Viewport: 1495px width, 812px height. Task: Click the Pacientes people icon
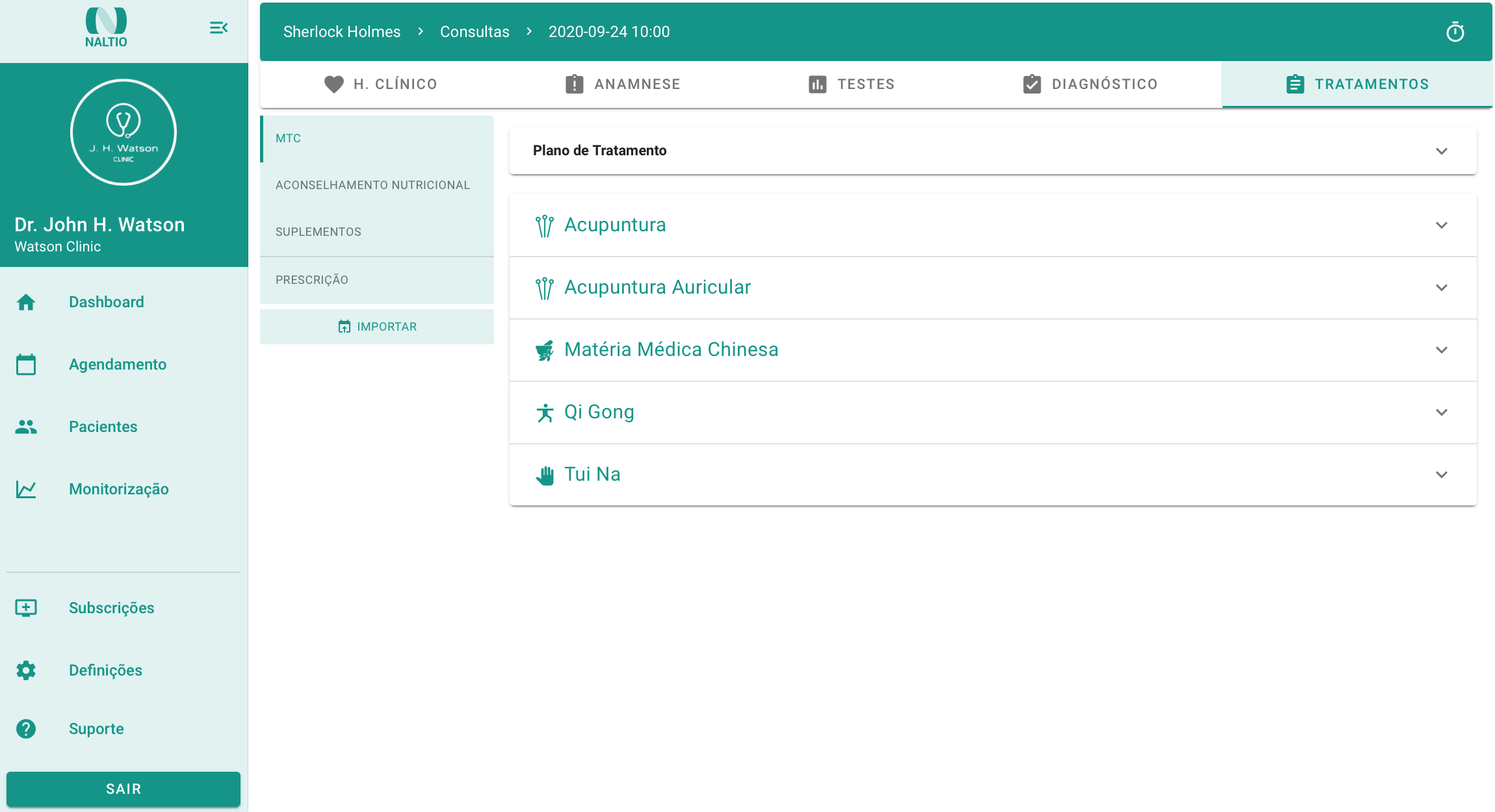click(x=26, y=427)
